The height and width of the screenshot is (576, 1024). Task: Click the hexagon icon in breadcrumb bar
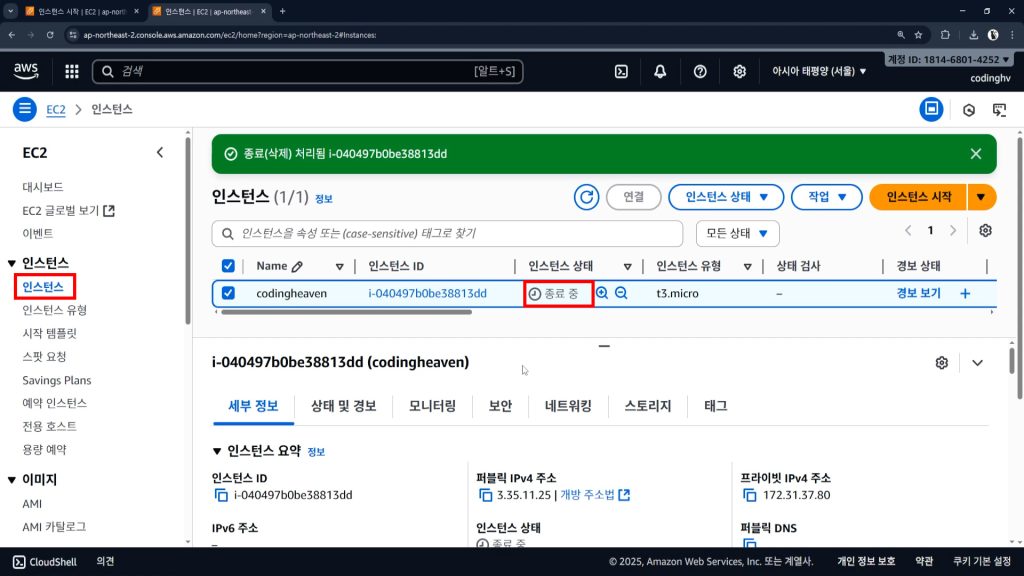click(x=969, y=110)
